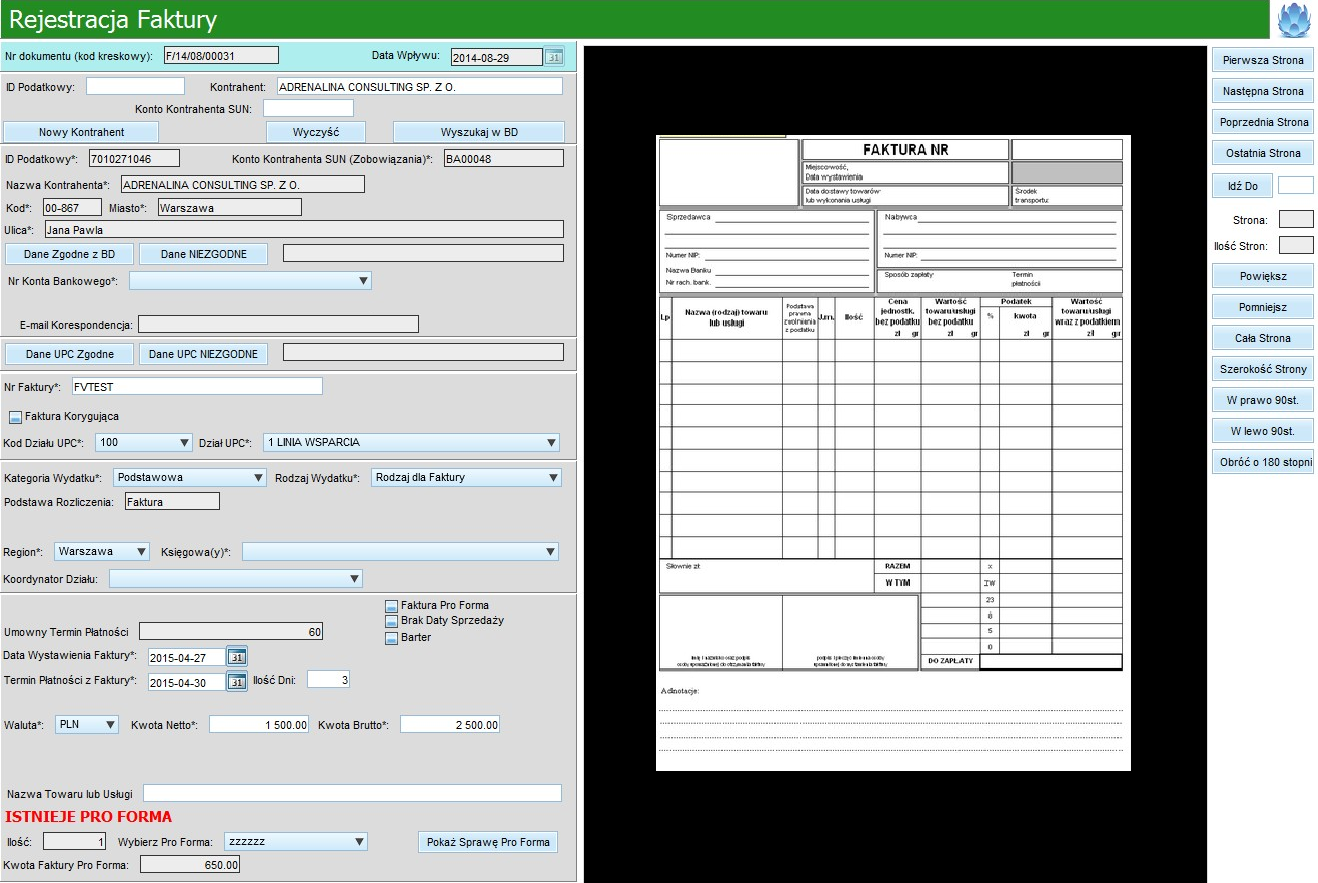Click ISTNIEJE PRO FORMA red text
1318x883 pixels.
(x=88, y=817)
